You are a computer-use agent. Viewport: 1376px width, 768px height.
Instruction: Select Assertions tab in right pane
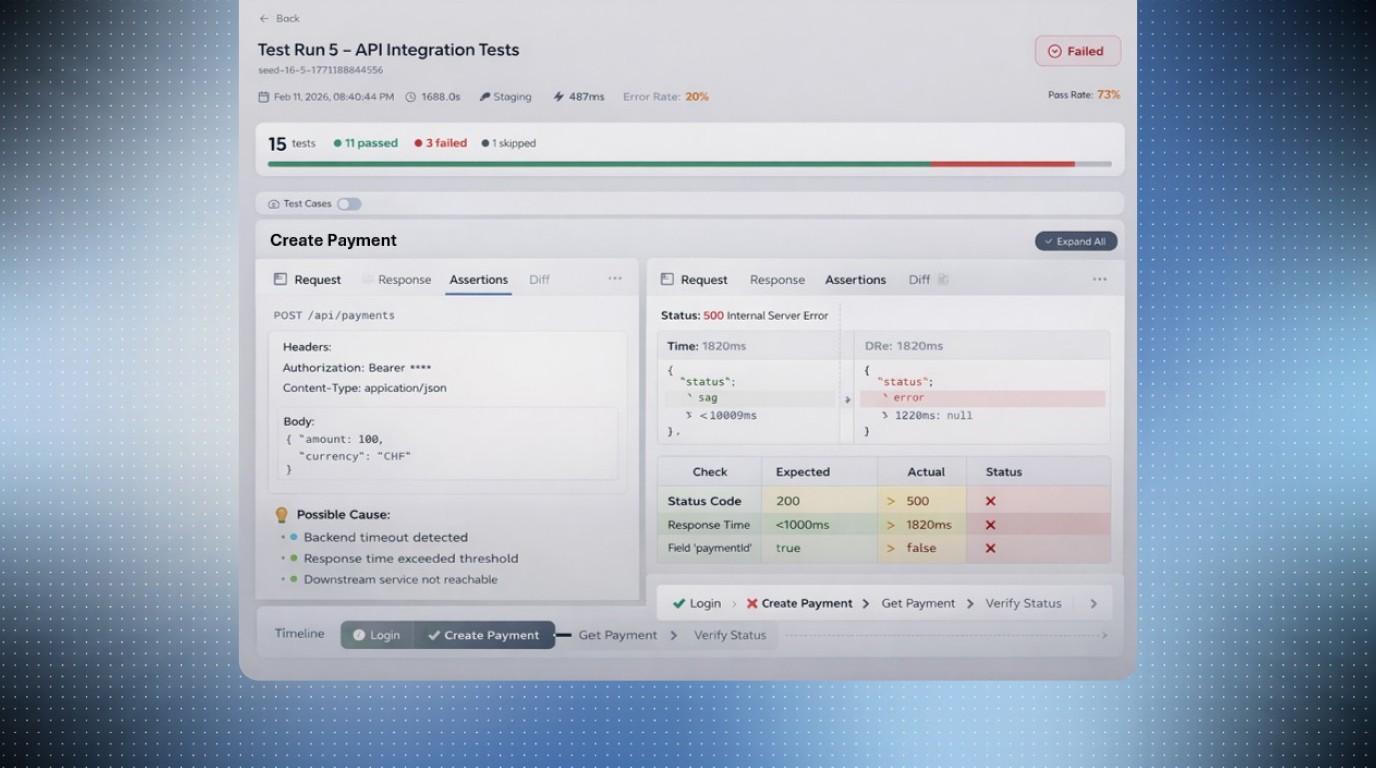click(x=855, y=280)
